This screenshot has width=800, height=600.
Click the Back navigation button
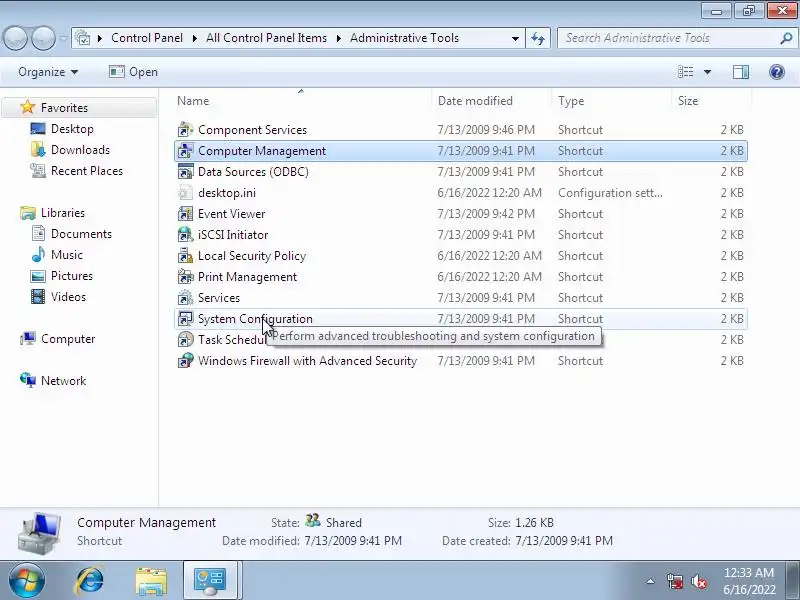click(x=15, y=38)
